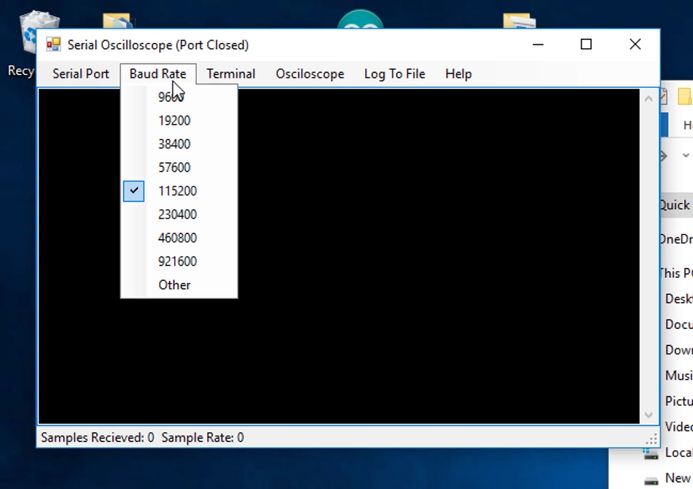
Task: Click the folder icon in Explorer title bar
Action: click(685, 97)
